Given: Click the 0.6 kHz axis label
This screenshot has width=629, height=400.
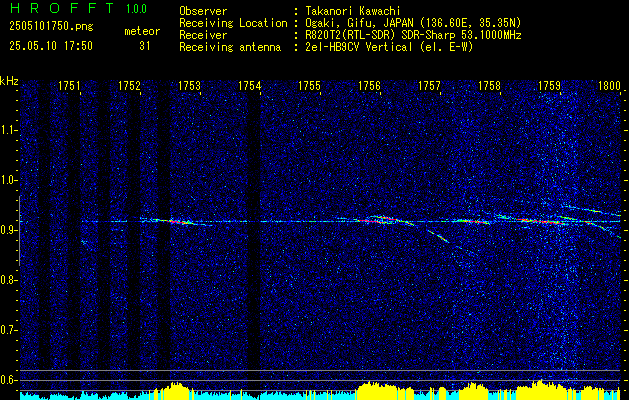Looking at the screenshot, I should click(7, 380).
